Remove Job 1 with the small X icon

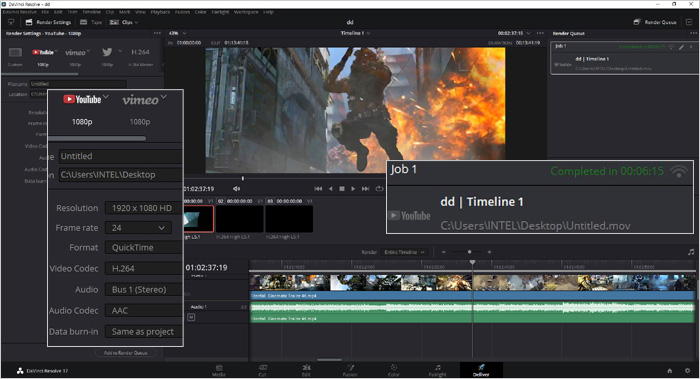coord(691,46)
